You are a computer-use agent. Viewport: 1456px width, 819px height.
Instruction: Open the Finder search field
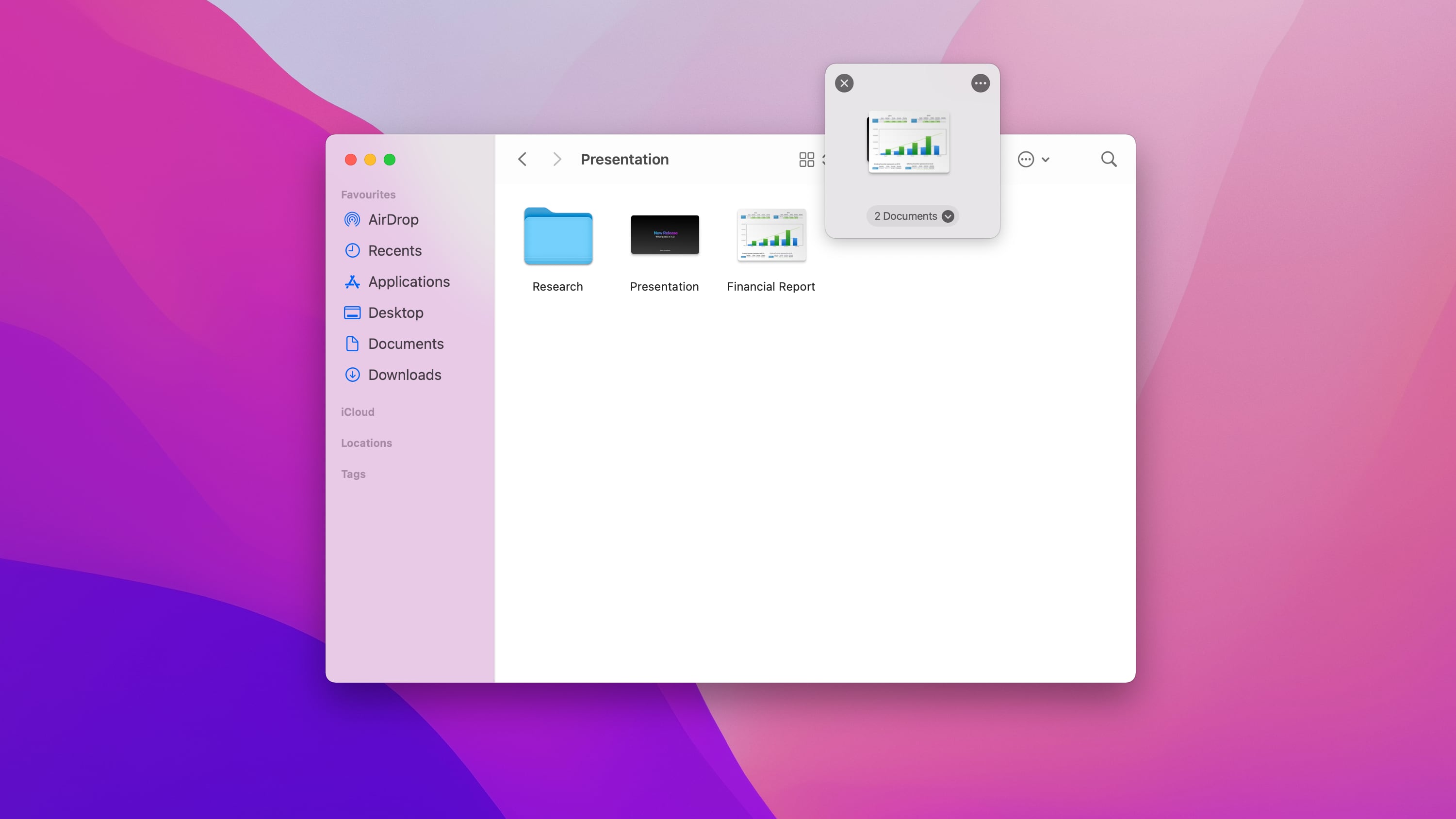pos(1109,159)
